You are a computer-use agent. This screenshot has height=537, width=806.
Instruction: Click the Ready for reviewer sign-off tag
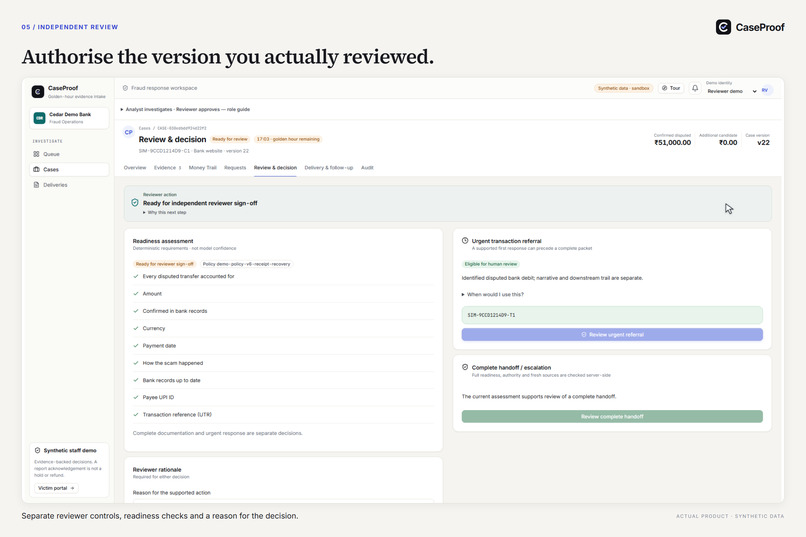coord(164,264)
